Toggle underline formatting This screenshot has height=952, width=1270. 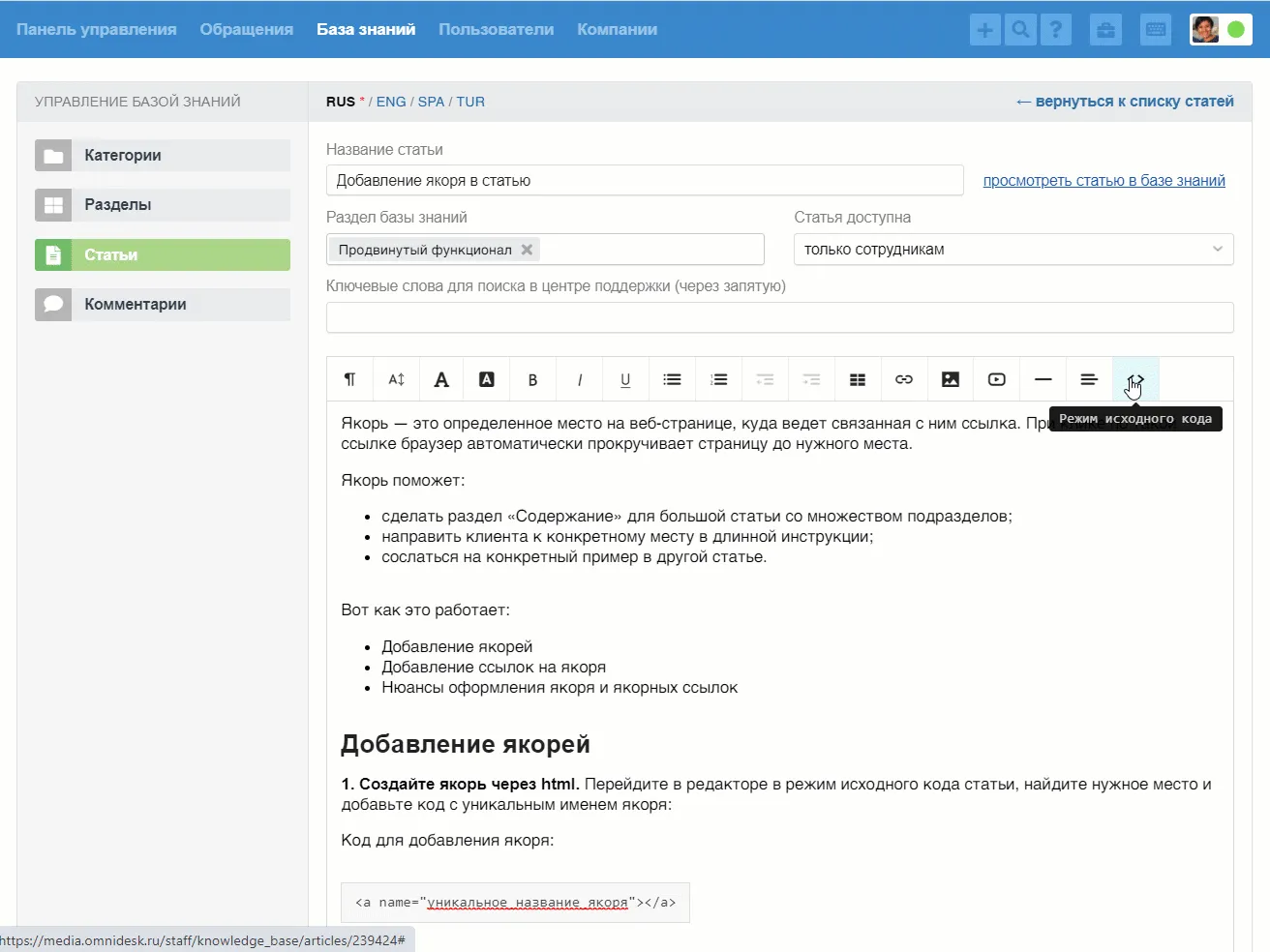tap(625, 379)
